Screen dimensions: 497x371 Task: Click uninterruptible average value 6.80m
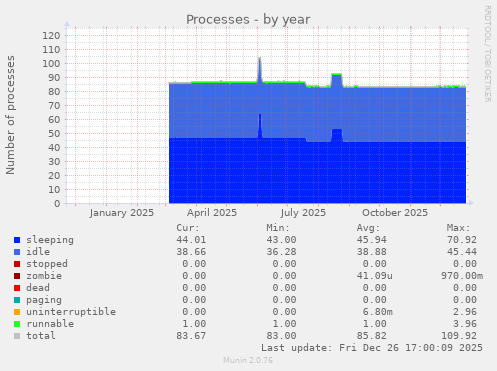coord(378,312)
